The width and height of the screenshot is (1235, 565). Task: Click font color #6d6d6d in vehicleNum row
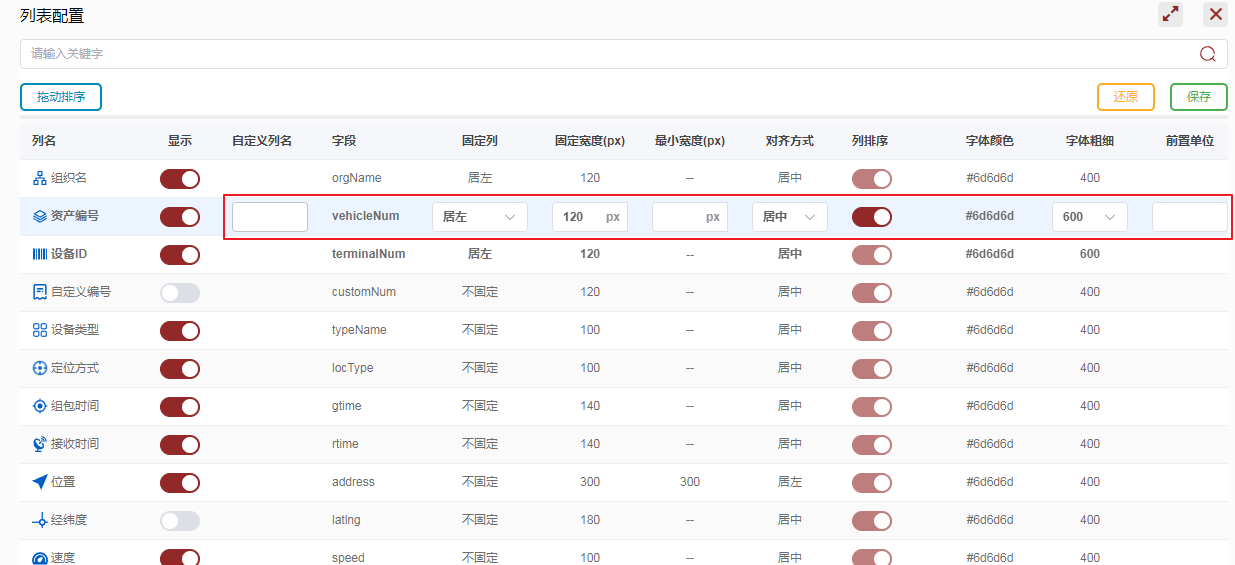point(990,216)
